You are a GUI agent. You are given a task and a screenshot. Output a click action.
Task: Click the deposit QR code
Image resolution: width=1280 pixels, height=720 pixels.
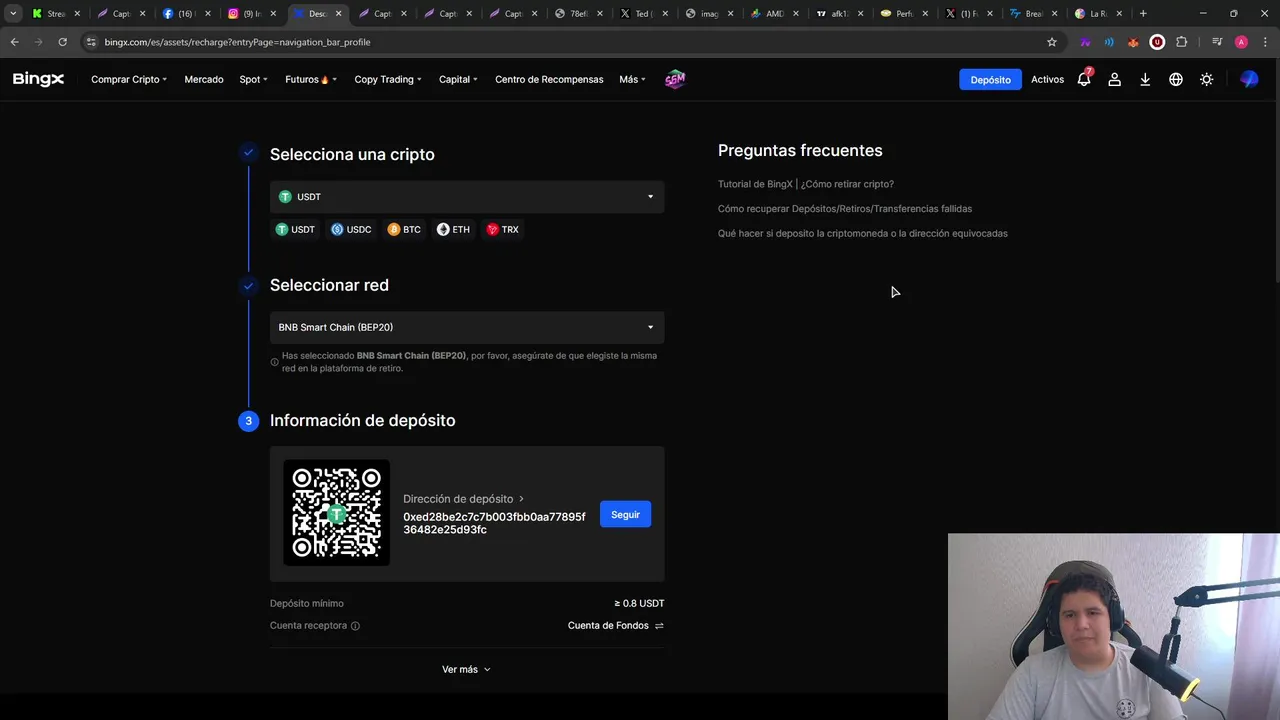point(337,513)
